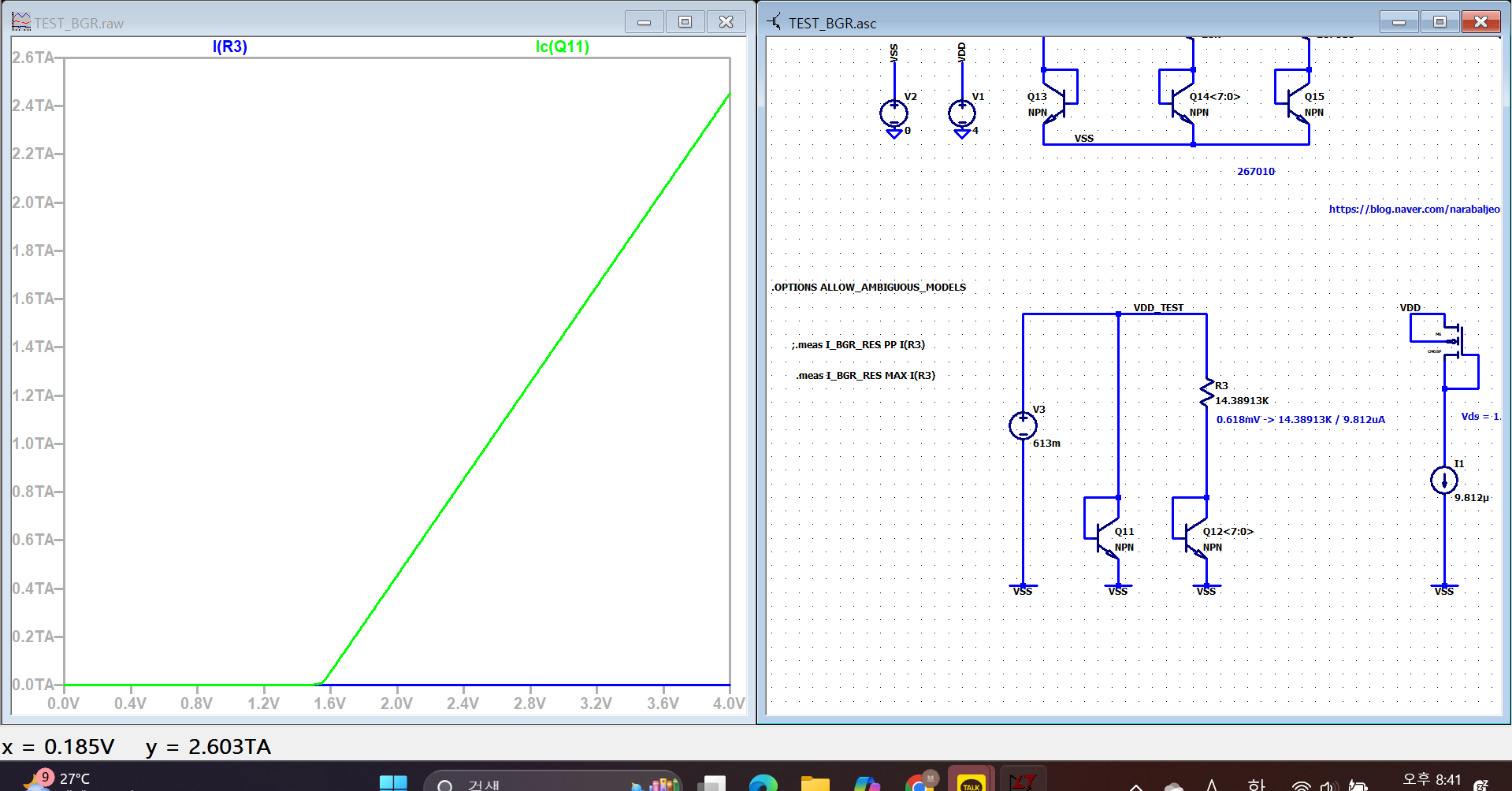The image size is (1512, 791).
Task: Click the taskbar search box
Action: [x=553, y=782]
